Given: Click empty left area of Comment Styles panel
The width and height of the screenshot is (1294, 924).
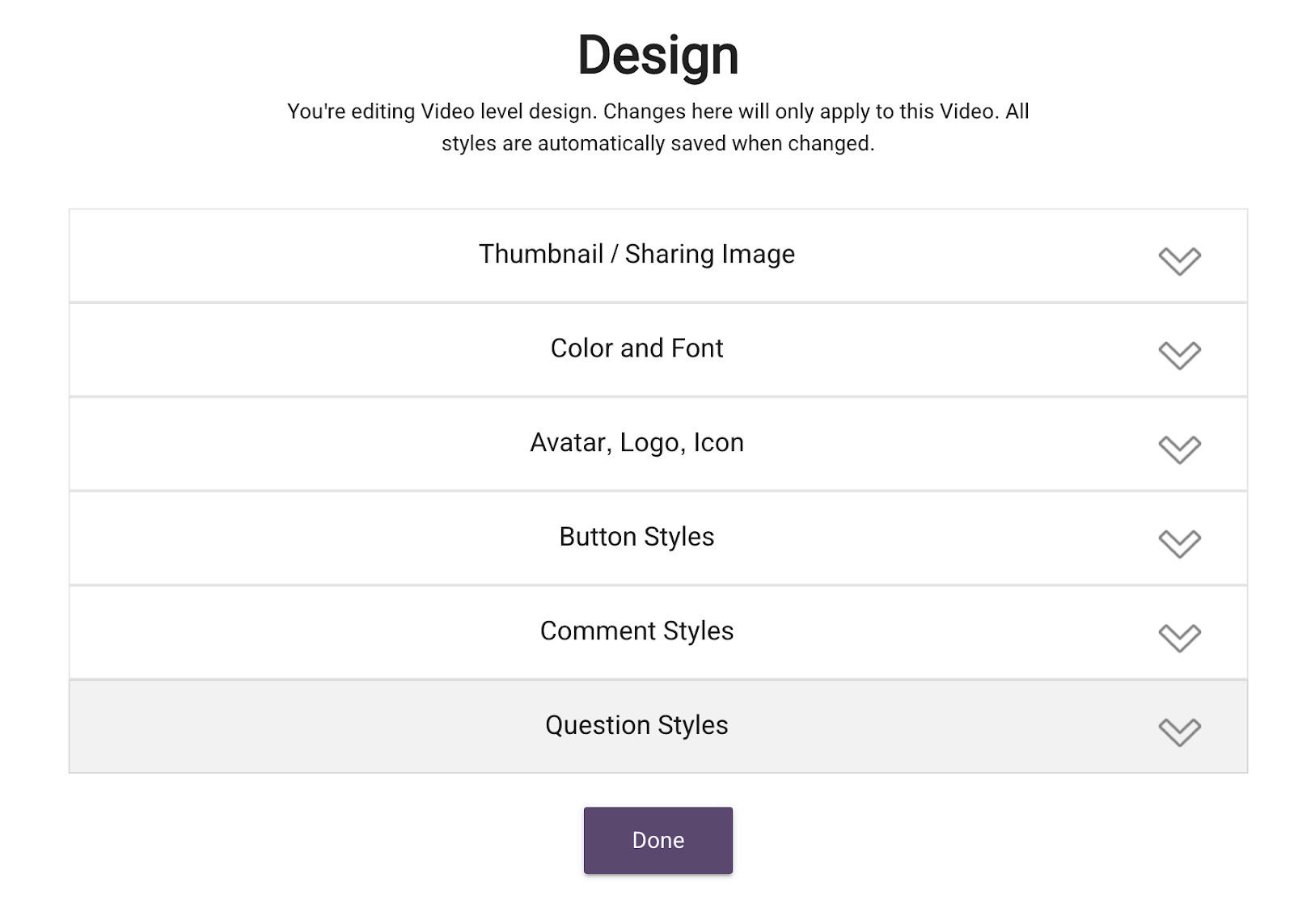Looking at the screenshot, I should coord(243,633).
